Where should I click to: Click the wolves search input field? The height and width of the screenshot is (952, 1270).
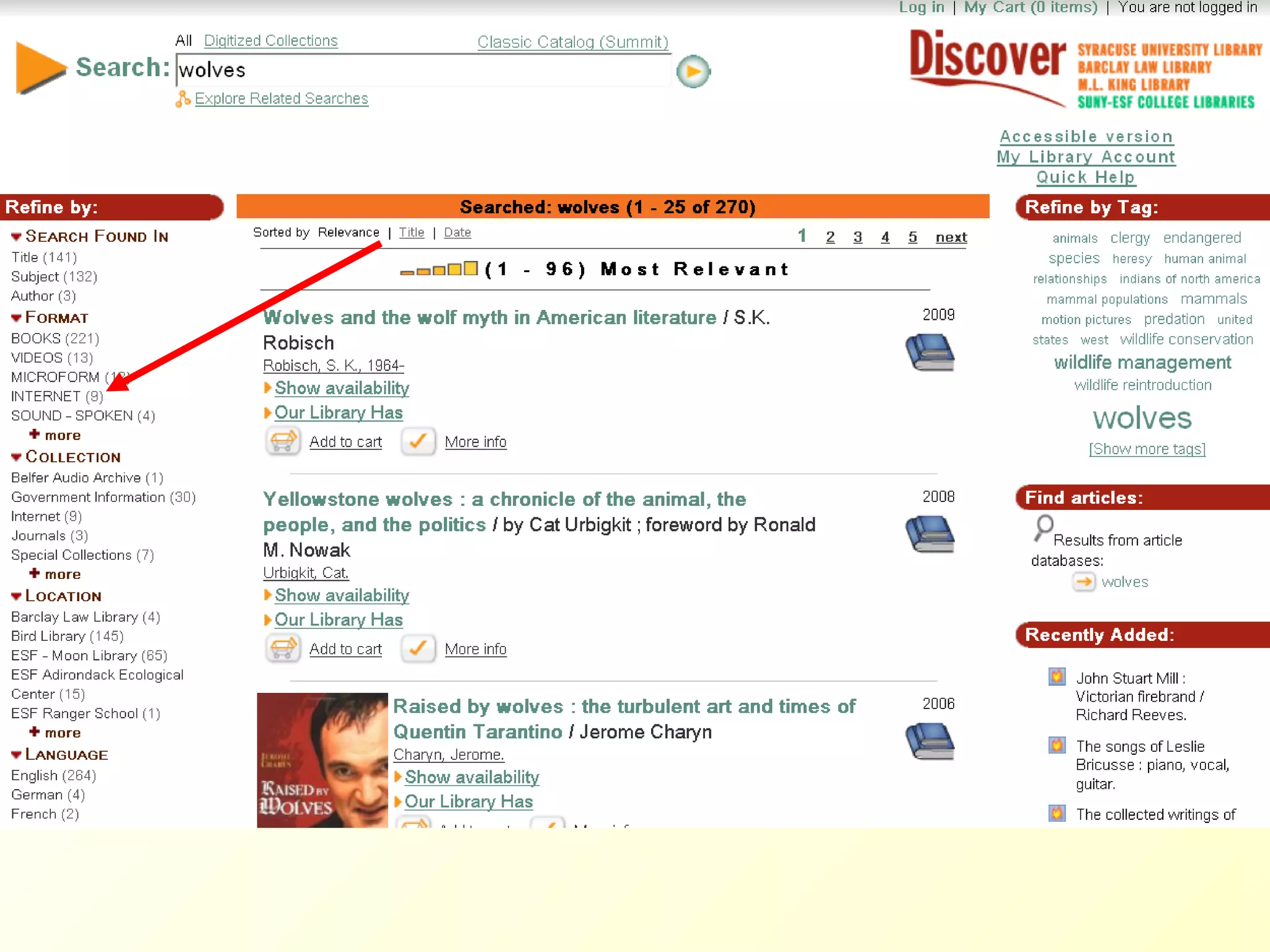(x=423, y=70)
